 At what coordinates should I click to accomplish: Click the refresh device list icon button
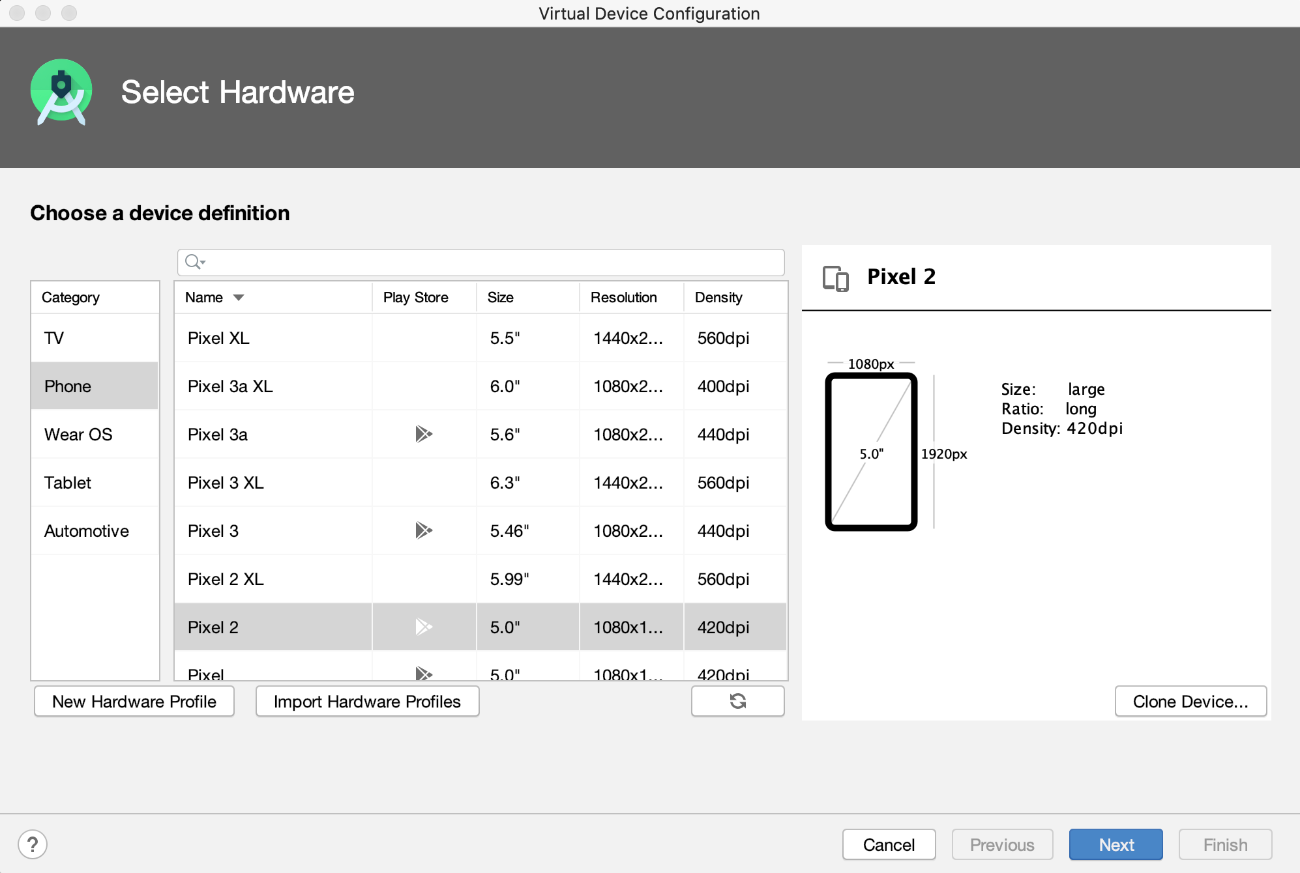click(x=738, y=701)
